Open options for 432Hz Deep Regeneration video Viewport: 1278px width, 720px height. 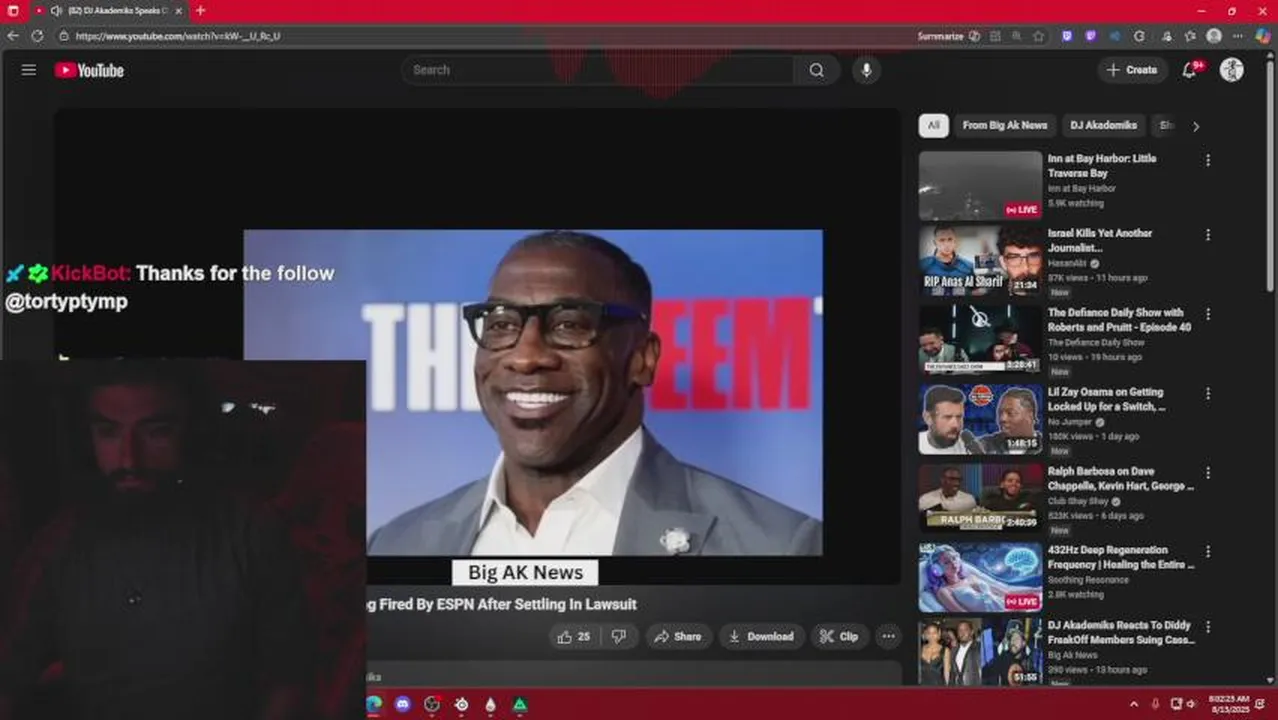(x=1208, y=551)
